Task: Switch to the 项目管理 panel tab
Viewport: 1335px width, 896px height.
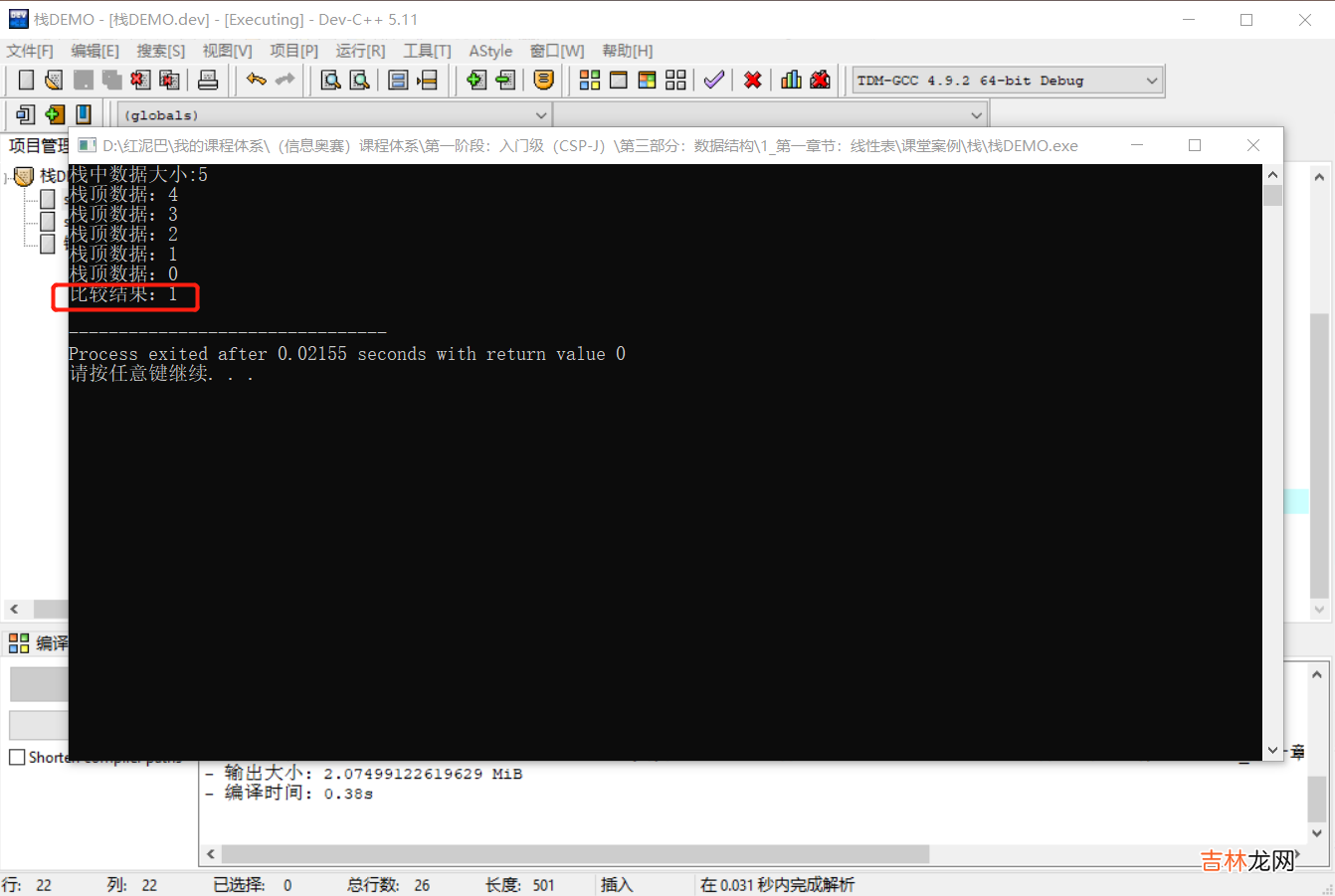Action: [38, 146]
